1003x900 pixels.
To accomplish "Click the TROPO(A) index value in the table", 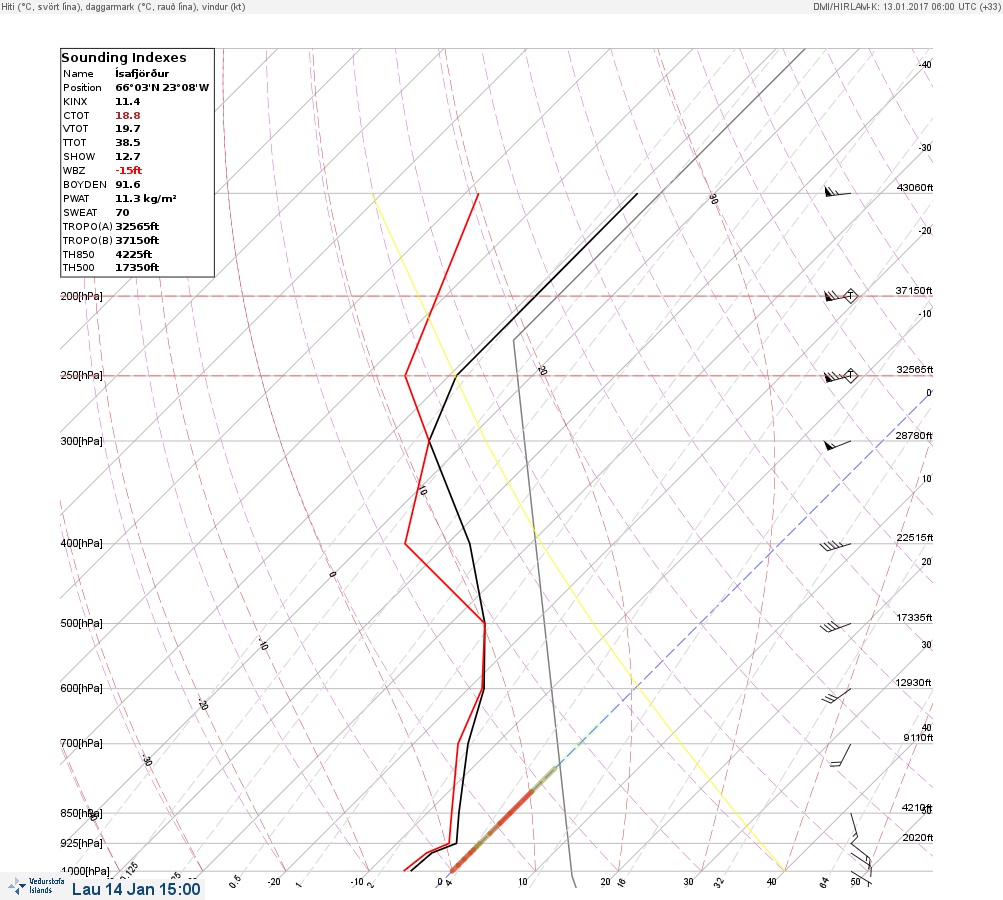I will tap(137, 226).
